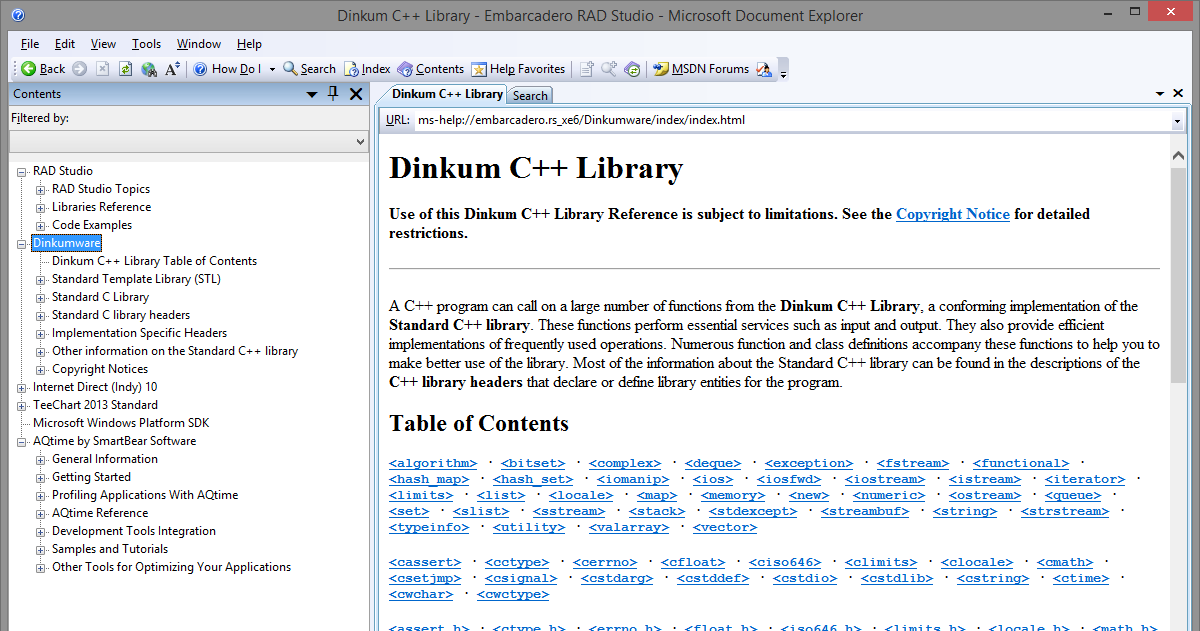Collapse the RAD Studio tree node

[x=22, y=172]
